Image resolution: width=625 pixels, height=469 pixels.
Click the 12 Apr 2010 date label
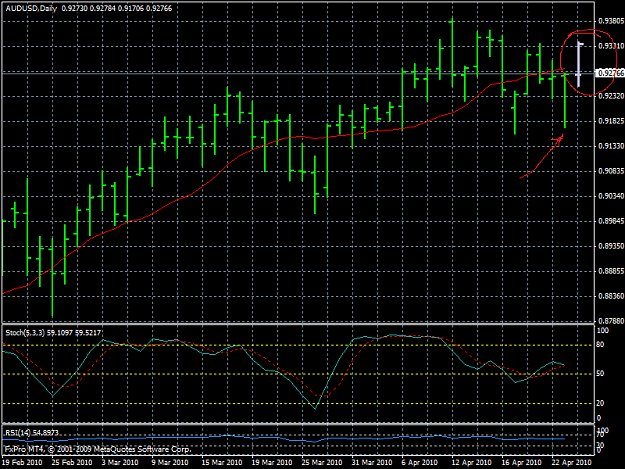pyautogui.click(x=472, y=462)
